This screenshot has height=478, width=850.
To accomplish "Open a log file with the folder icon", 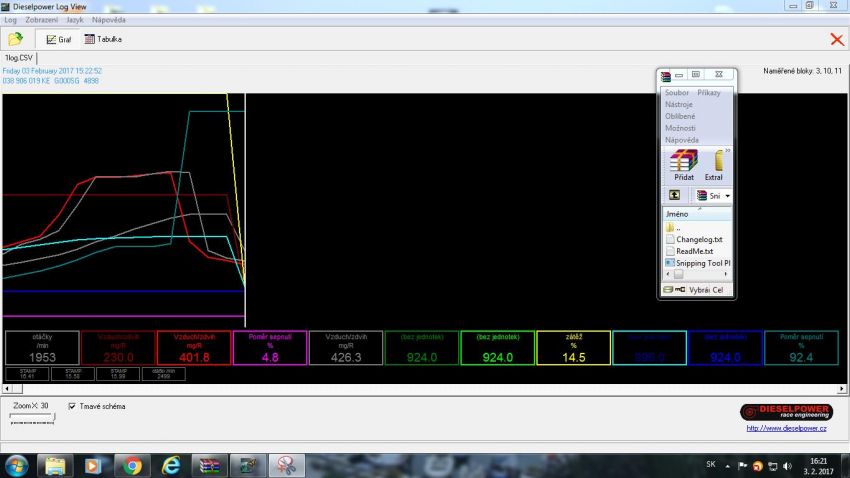I will coord(15,39).
